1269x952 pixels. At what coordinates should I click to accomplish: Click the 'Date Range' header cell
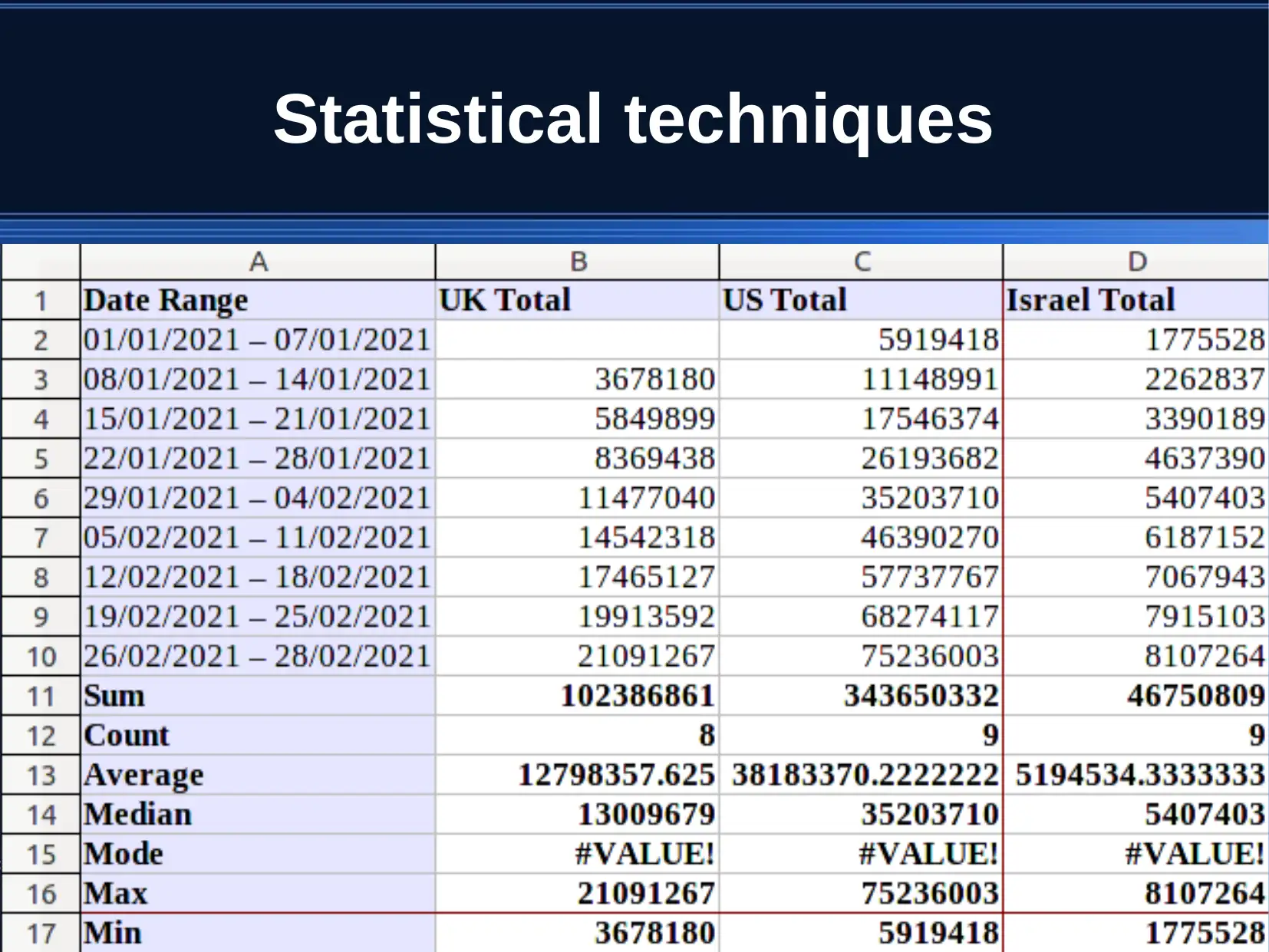click(x=258, y=300)
